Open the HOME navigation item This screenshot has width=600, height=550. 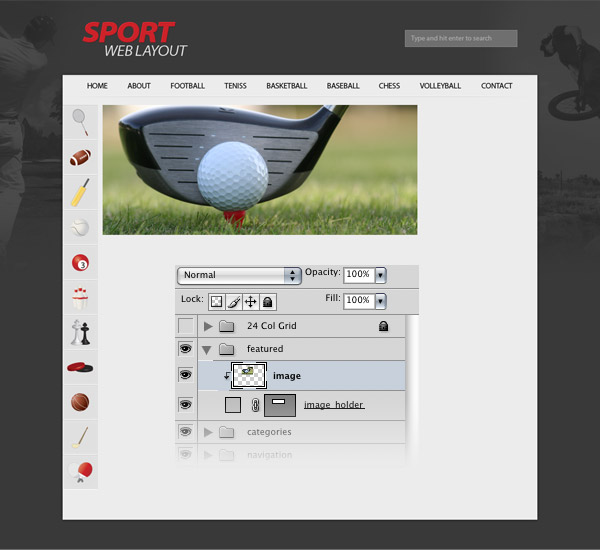97,86
